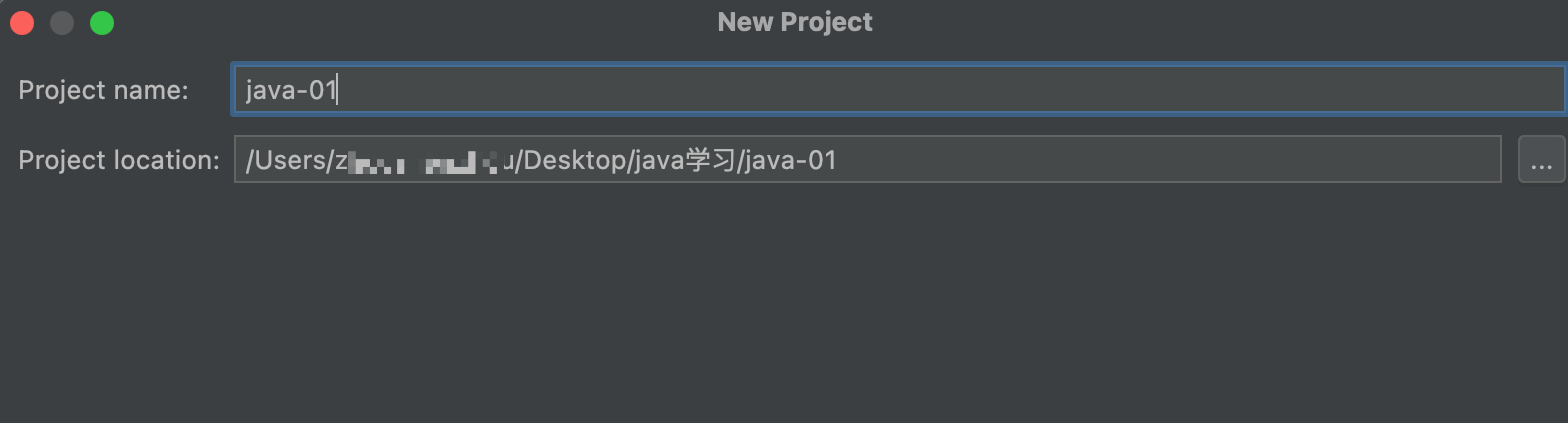
Task: Click the 'New Project' window title
Action: point(795,22)
